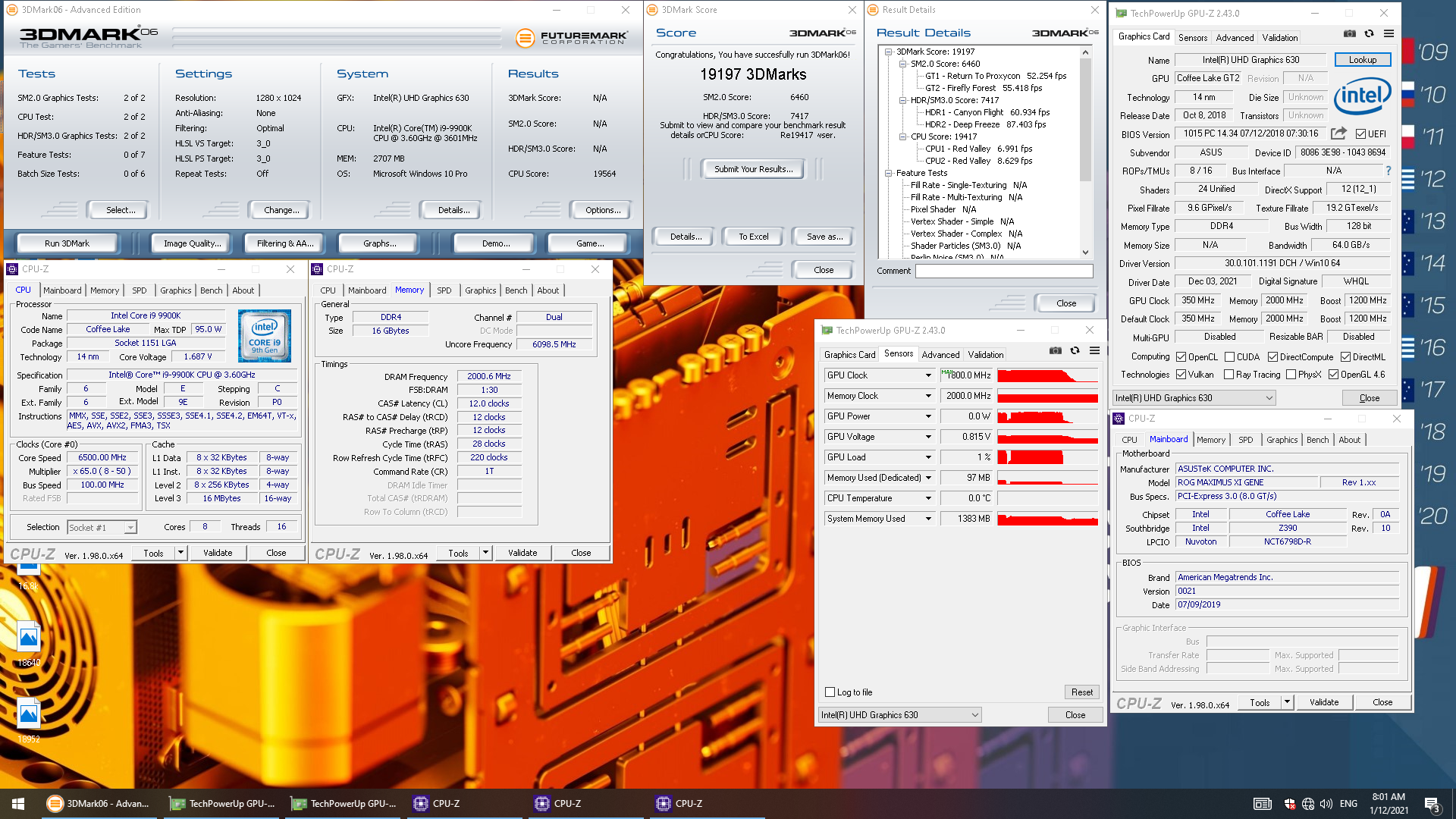Image resolution: width=1456 pixels, height=819 pixels.
Task: Click camera icon in GPU-Z Sensors window
Action: [x=1056, y=350]
